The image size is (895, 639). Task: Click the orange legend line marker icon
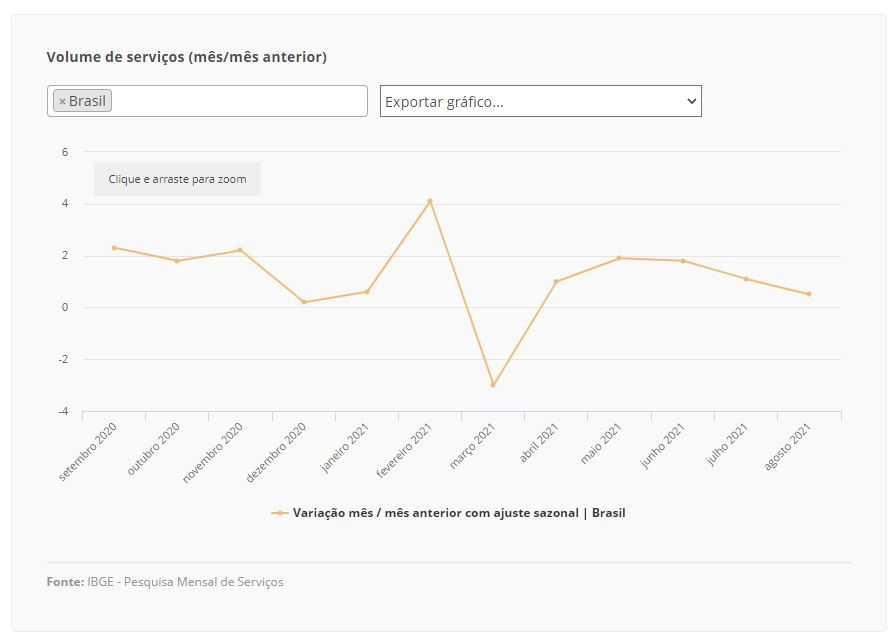[280, 513]
